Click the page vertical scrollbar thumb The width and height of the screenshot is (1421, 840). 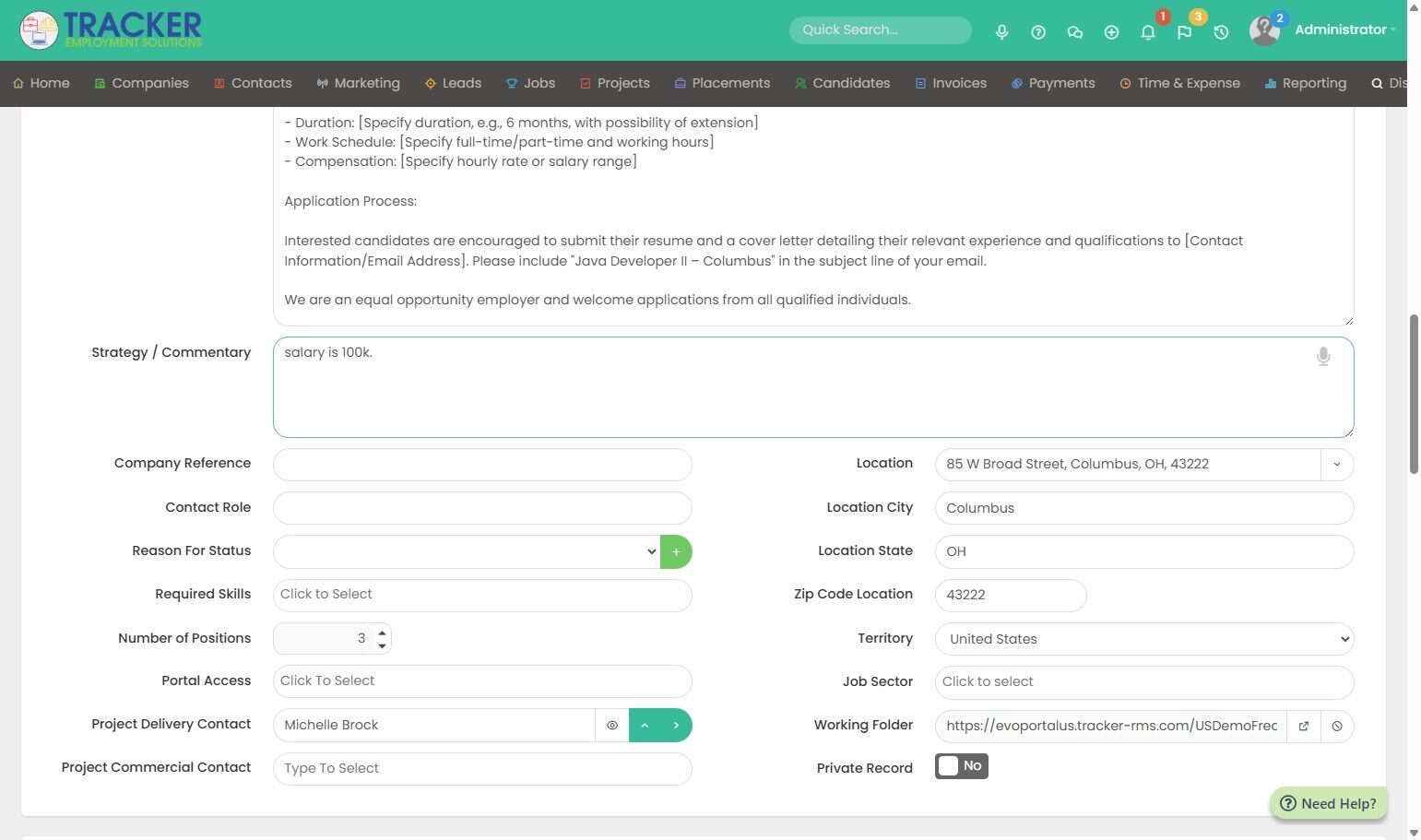click(x=1414, y=394)
